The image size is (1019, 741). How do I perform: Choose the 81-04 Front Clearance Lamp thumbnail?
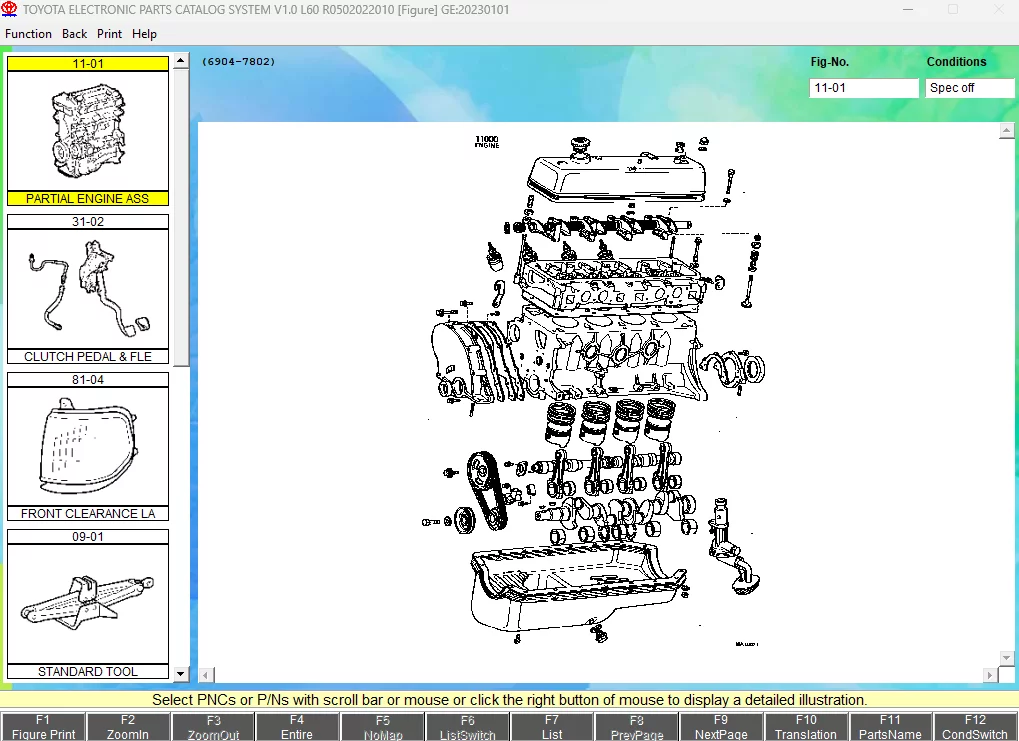[x=88, y=446]
